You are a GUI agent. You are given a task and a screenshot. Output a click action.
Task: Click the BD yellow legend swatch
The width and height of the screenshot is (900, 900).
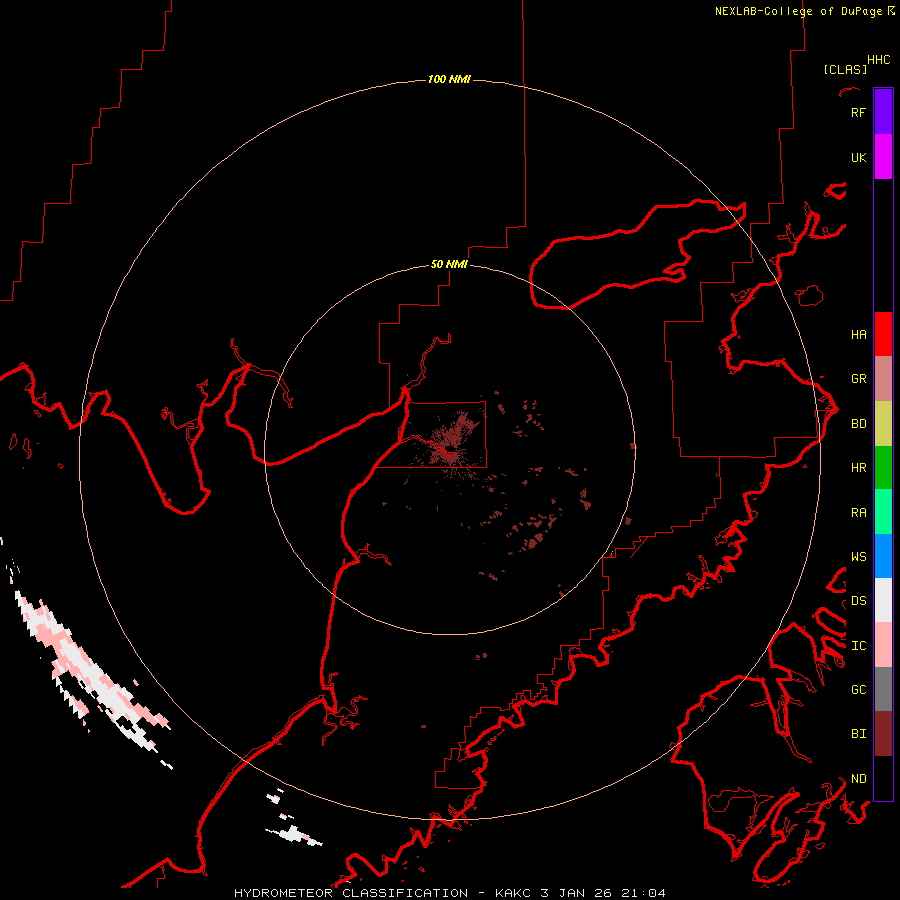(x=883, y=424)
